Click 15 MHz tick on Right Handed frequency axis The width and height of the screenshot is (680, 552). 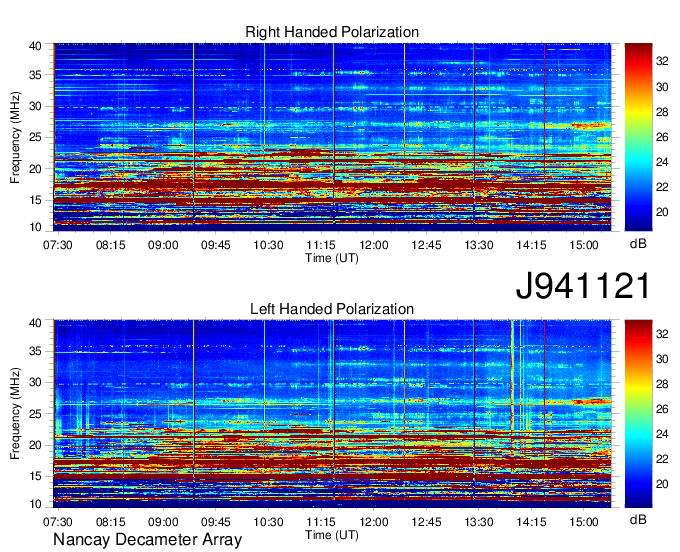[36, 200]
